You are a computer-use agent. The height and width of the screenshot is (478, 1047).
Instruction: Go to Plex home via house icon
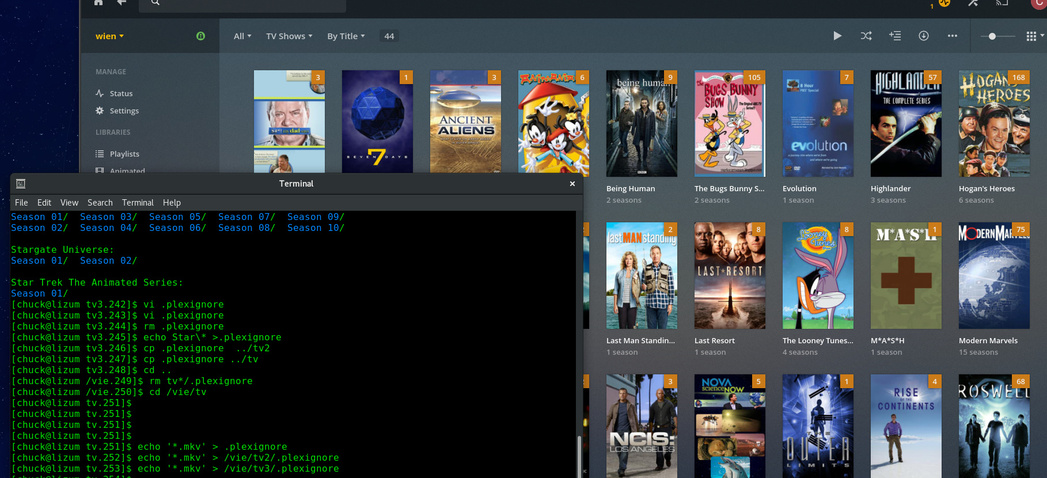pyautogui.click(x=99, y=2)
